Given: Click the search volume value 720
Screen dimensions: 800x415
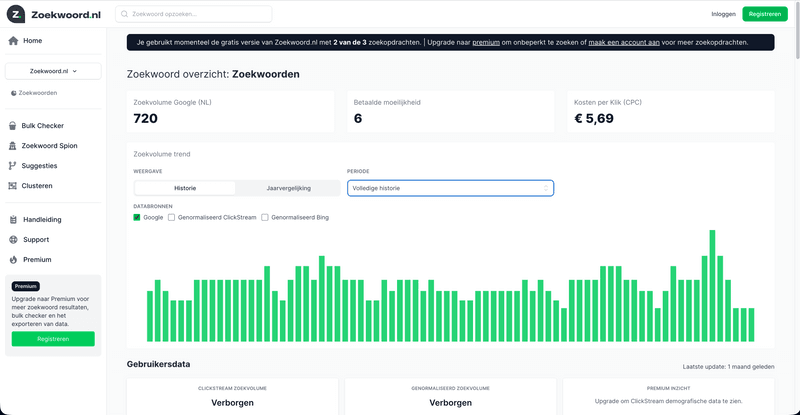Looking at the screenshot, I should click(145, 118).
